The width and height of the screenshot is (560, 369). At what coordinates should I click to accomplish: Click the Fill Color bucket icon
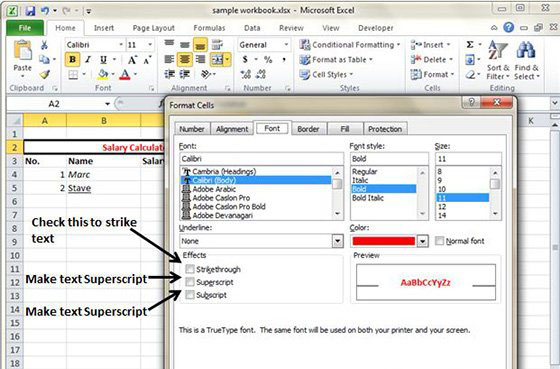[103, 74]
